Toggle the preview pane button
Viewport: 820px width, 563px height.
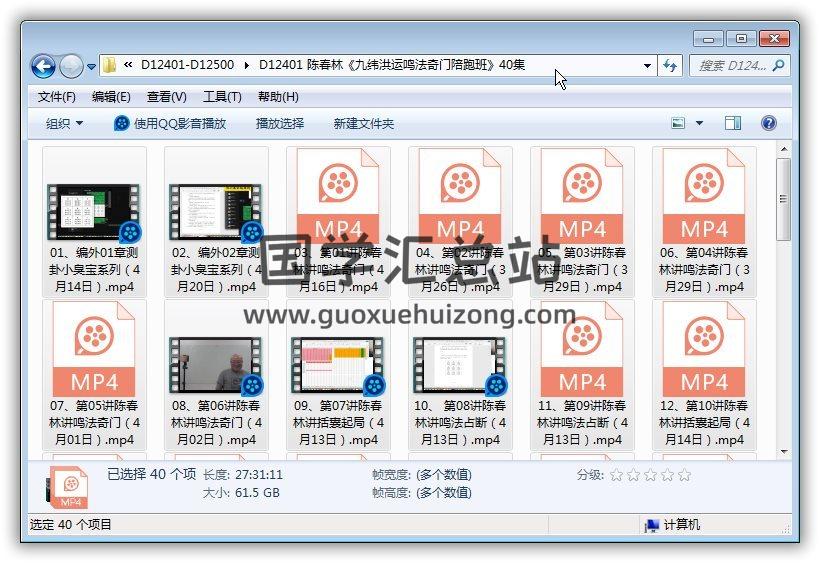[733, 123]
